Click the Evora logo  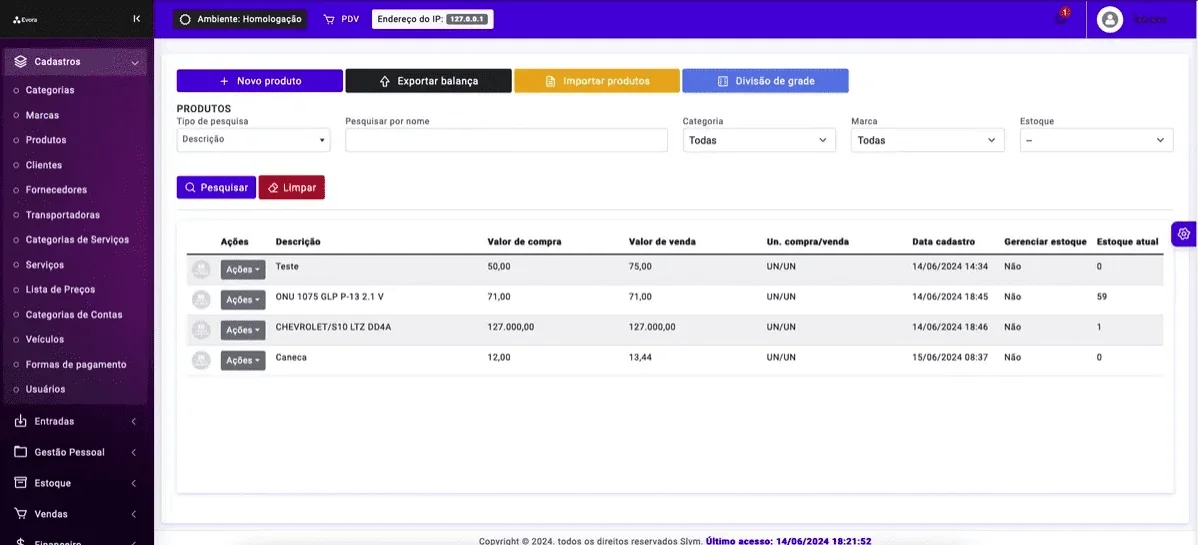(25, 20)
